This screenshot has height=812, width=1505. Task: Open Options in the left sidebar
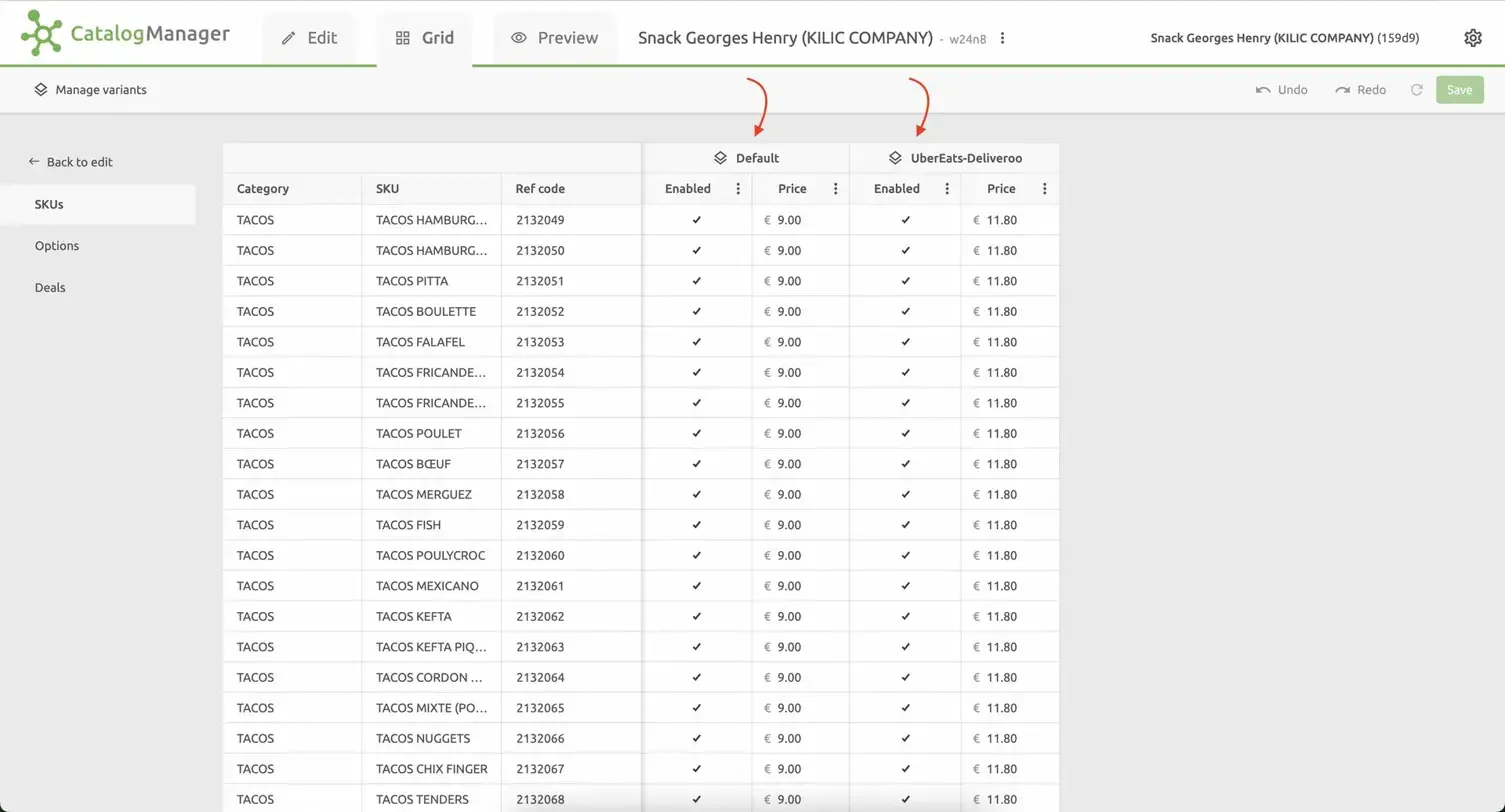pos(57,246)
